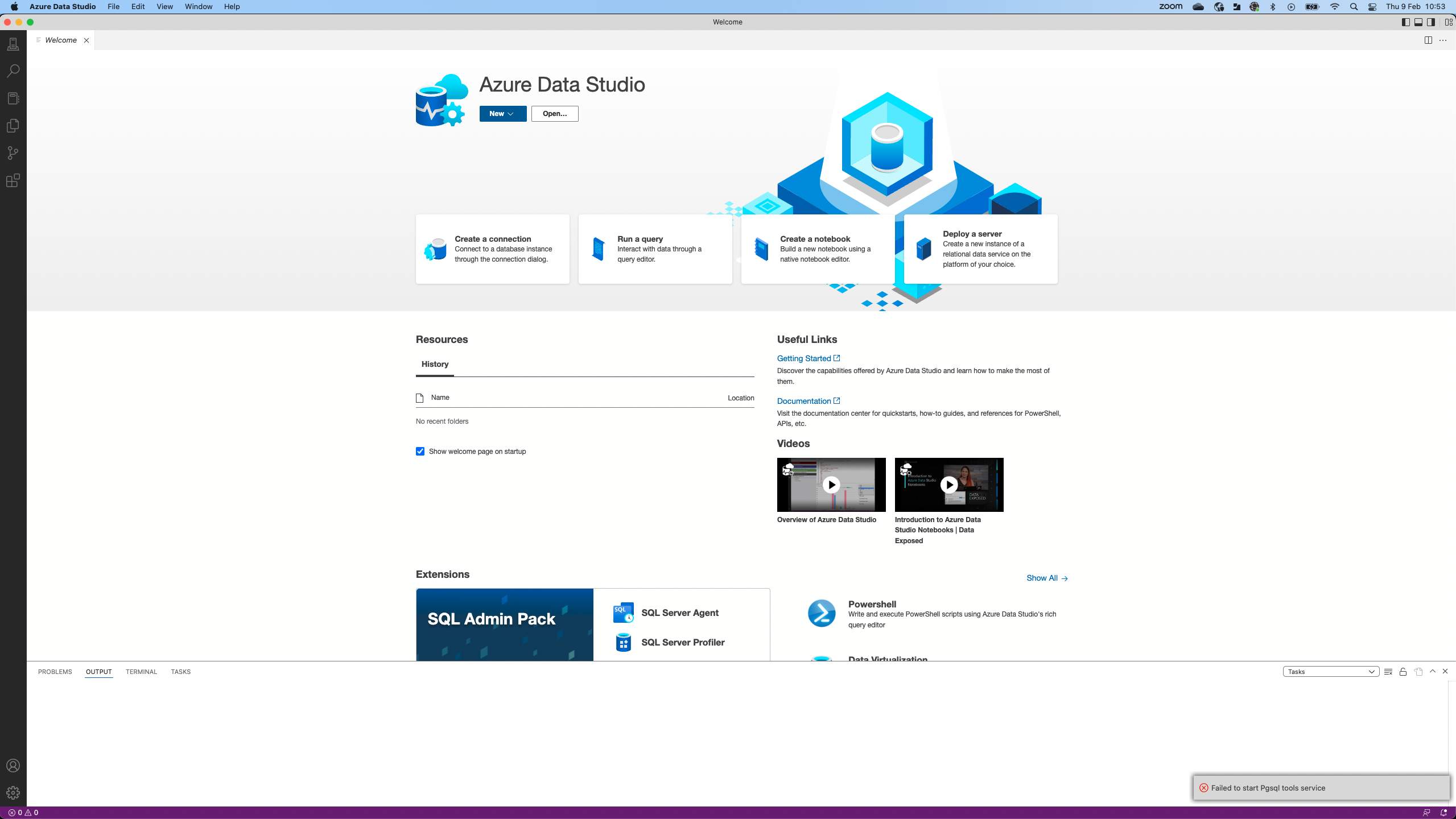Click the Accounts icon in the activity bar
This screenshot has height=819, width=1456.
pyautogui.click(x=13, y=766)
